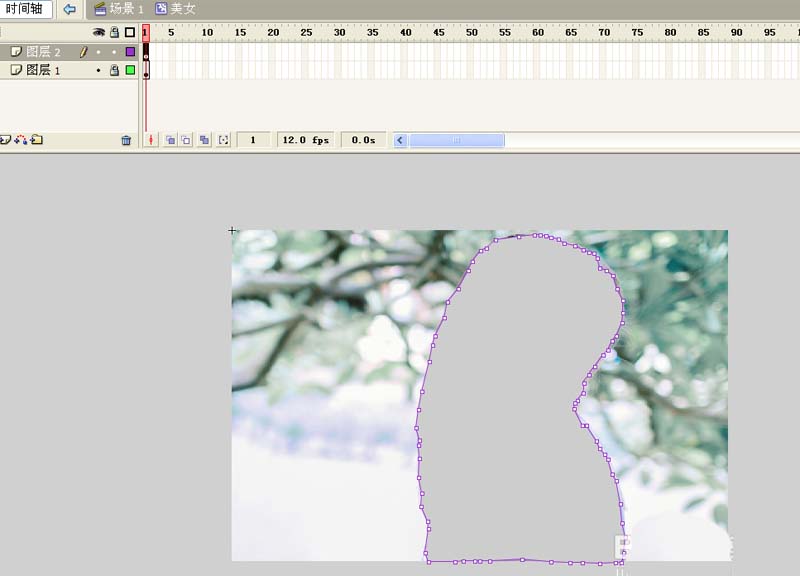
Task: Select keyframe 1 of 图层 2
Action: [146, 52]
